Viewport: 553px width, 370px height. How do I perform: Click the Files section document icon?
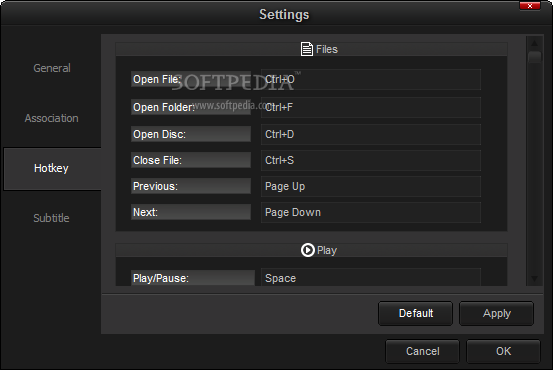306,49
